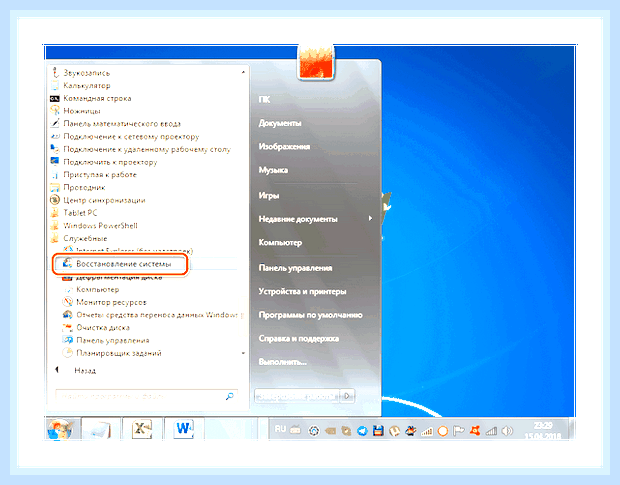Open Устройства и принтеры

tap(302, 291)
